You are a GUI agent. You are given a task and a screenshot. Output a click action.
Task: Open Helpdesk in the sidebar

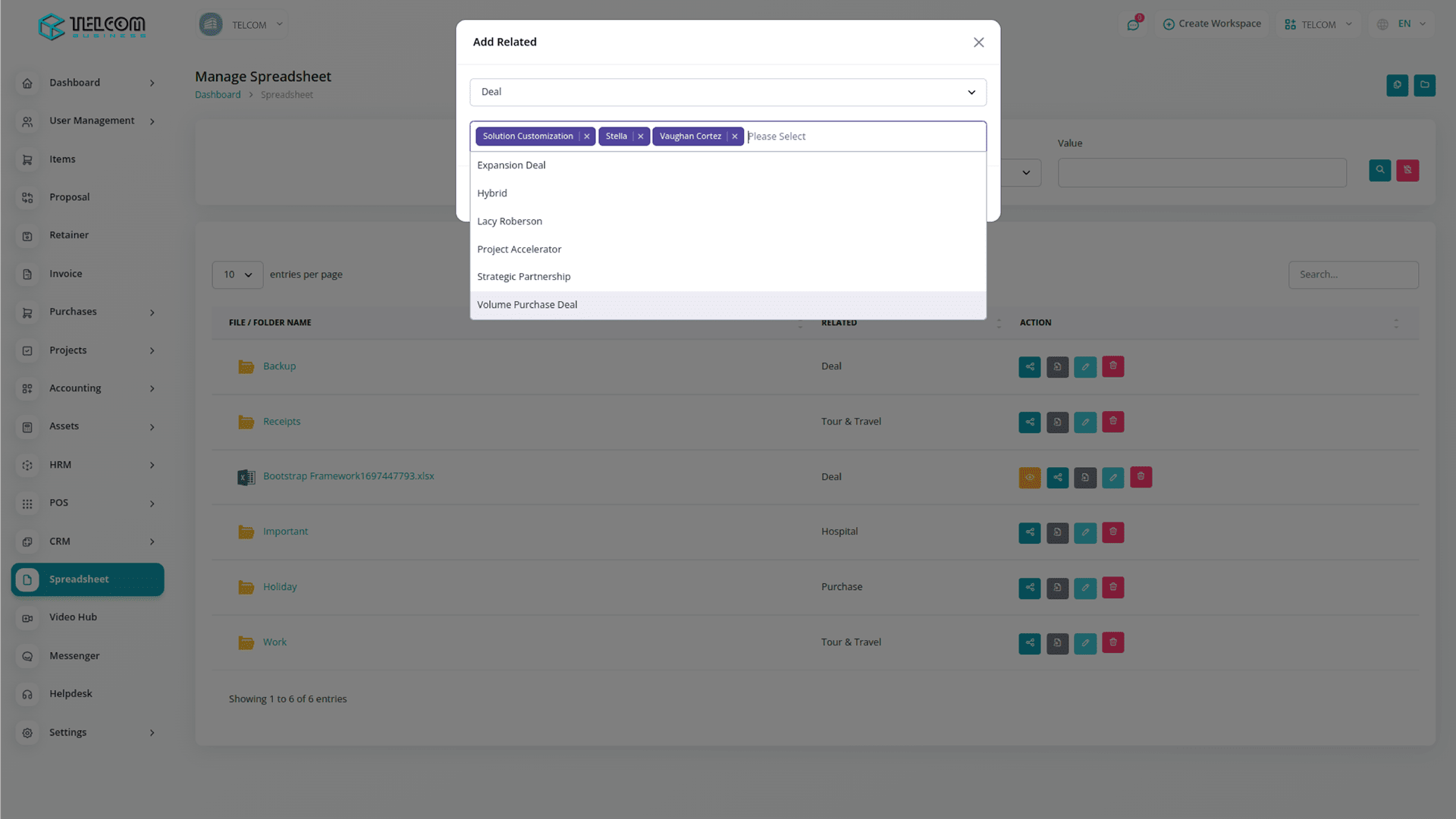pos(71,694)
